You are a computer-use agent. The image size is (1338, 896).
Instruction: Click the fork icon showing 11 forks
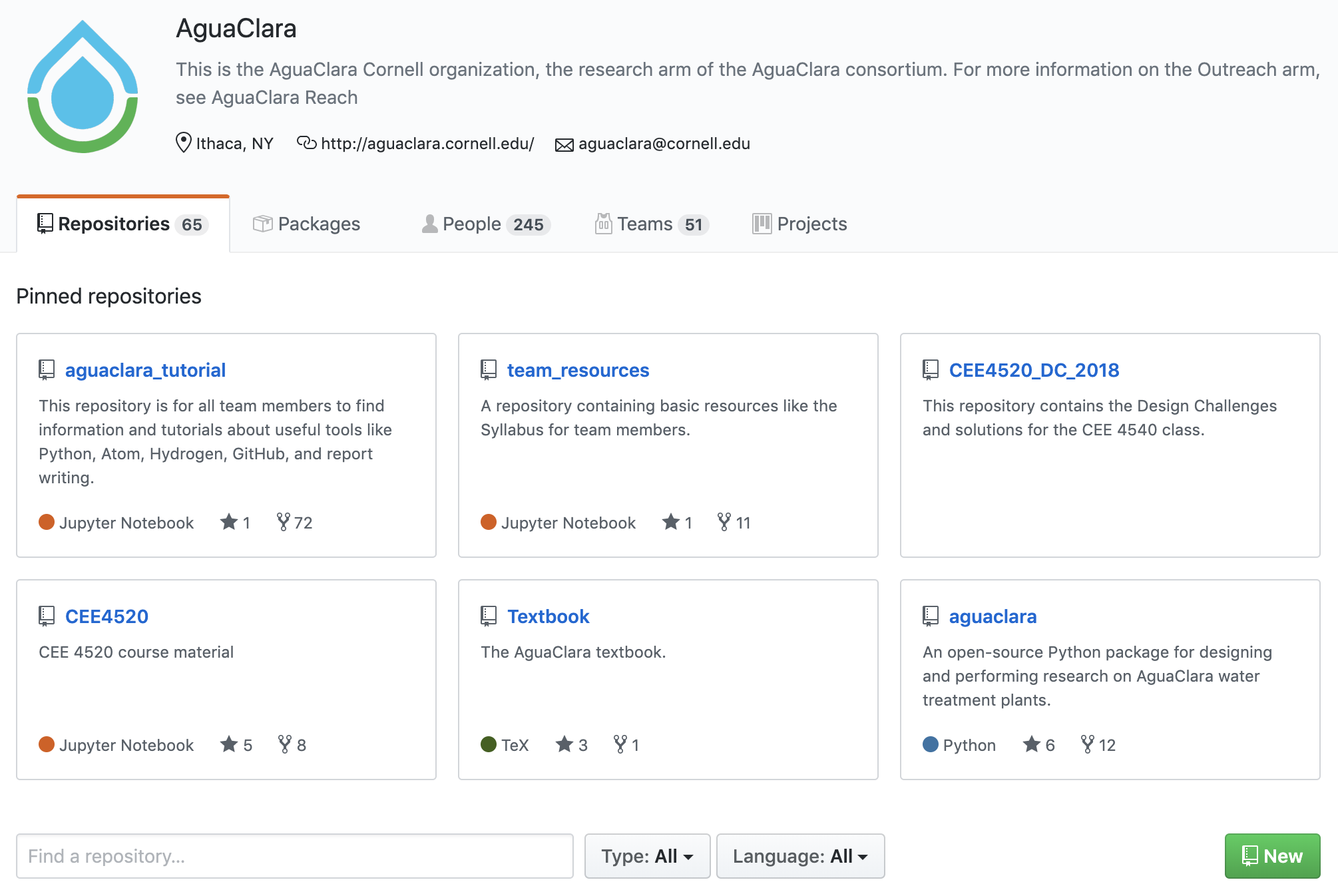(x=724, y=522)
